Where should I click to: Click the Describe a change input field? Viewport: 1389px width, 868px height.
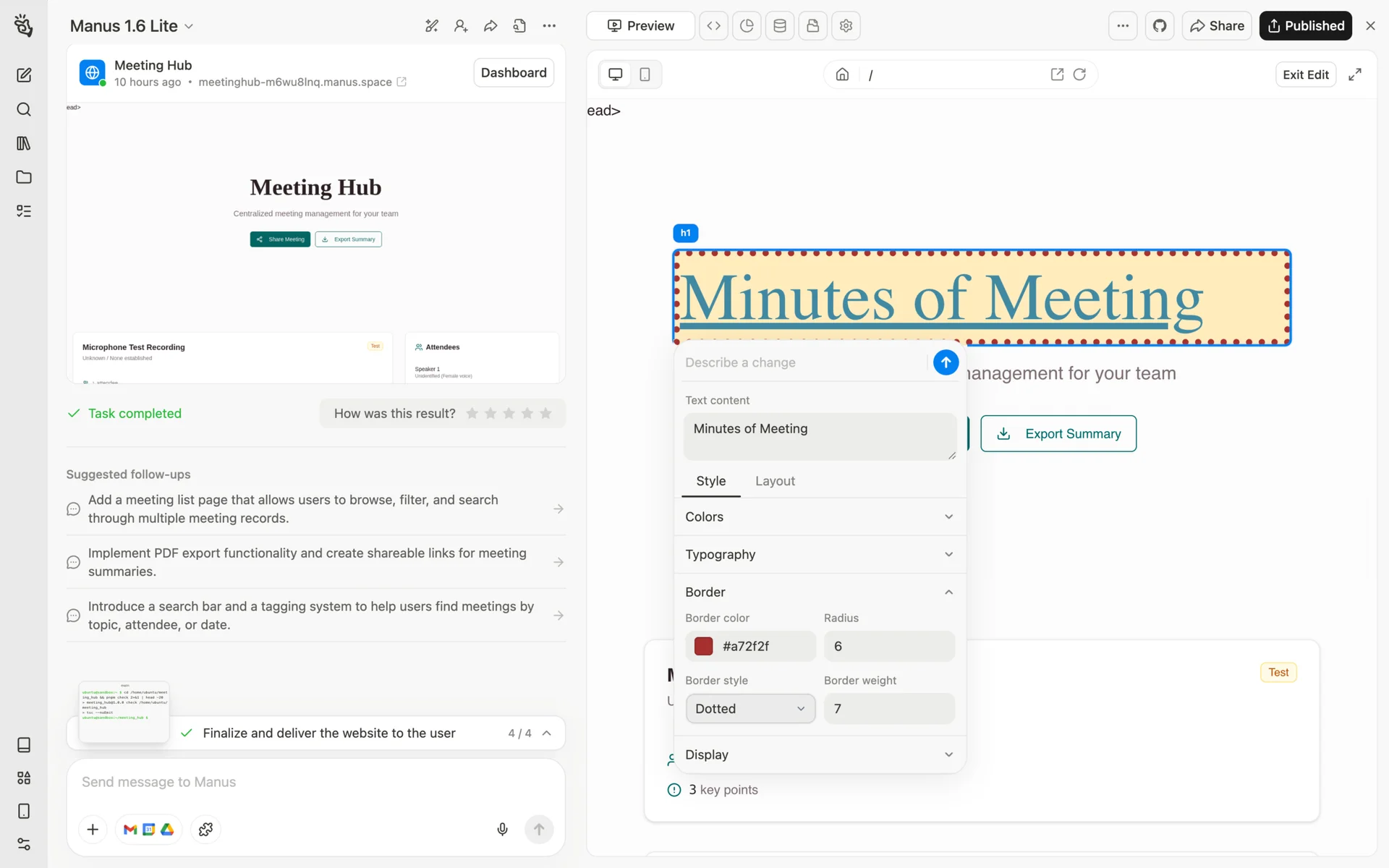coord(803,362)
